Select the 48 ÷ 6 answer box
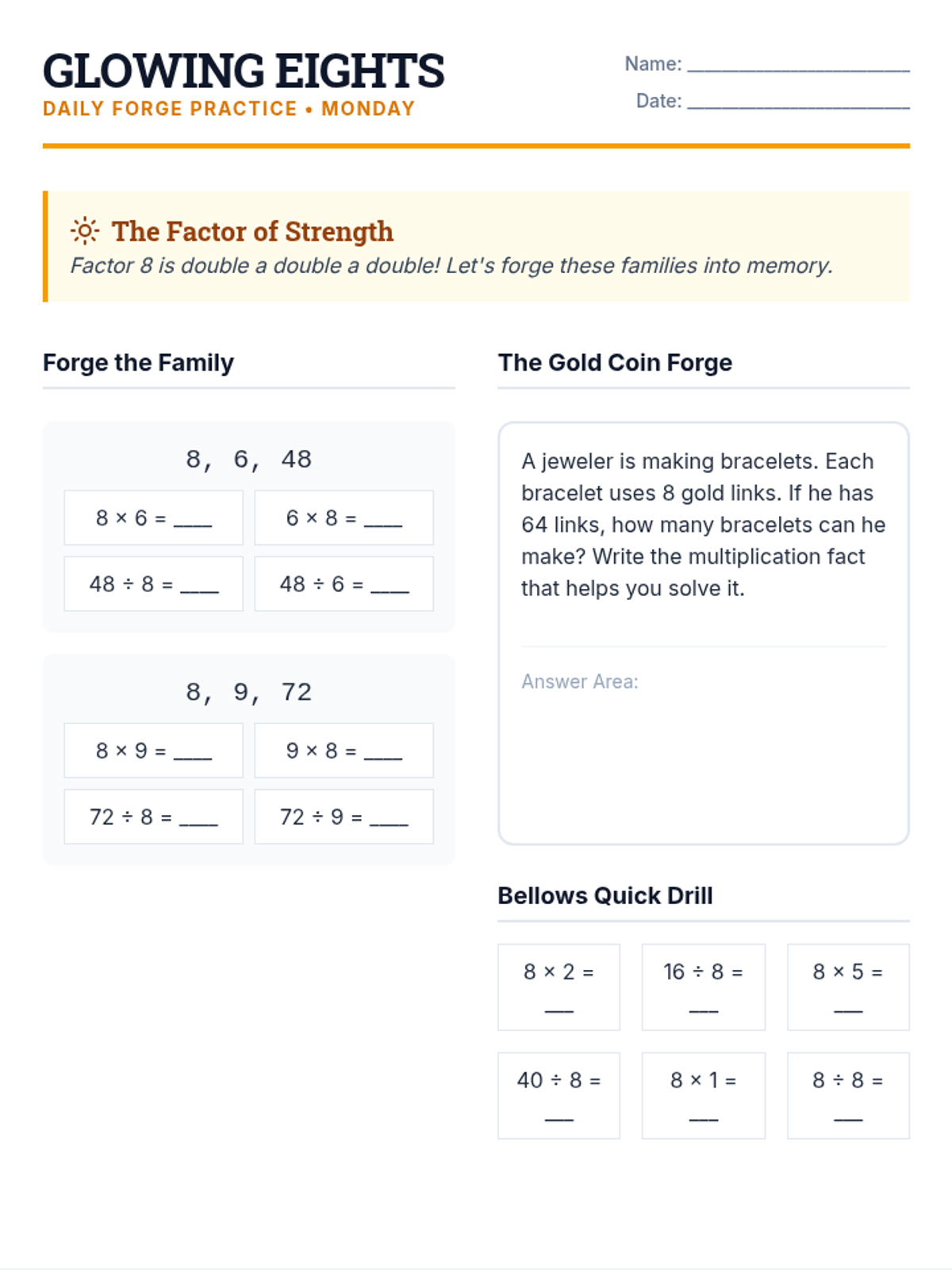The height and width of the screenshot is (1270, 952). (x=344, y=584)
